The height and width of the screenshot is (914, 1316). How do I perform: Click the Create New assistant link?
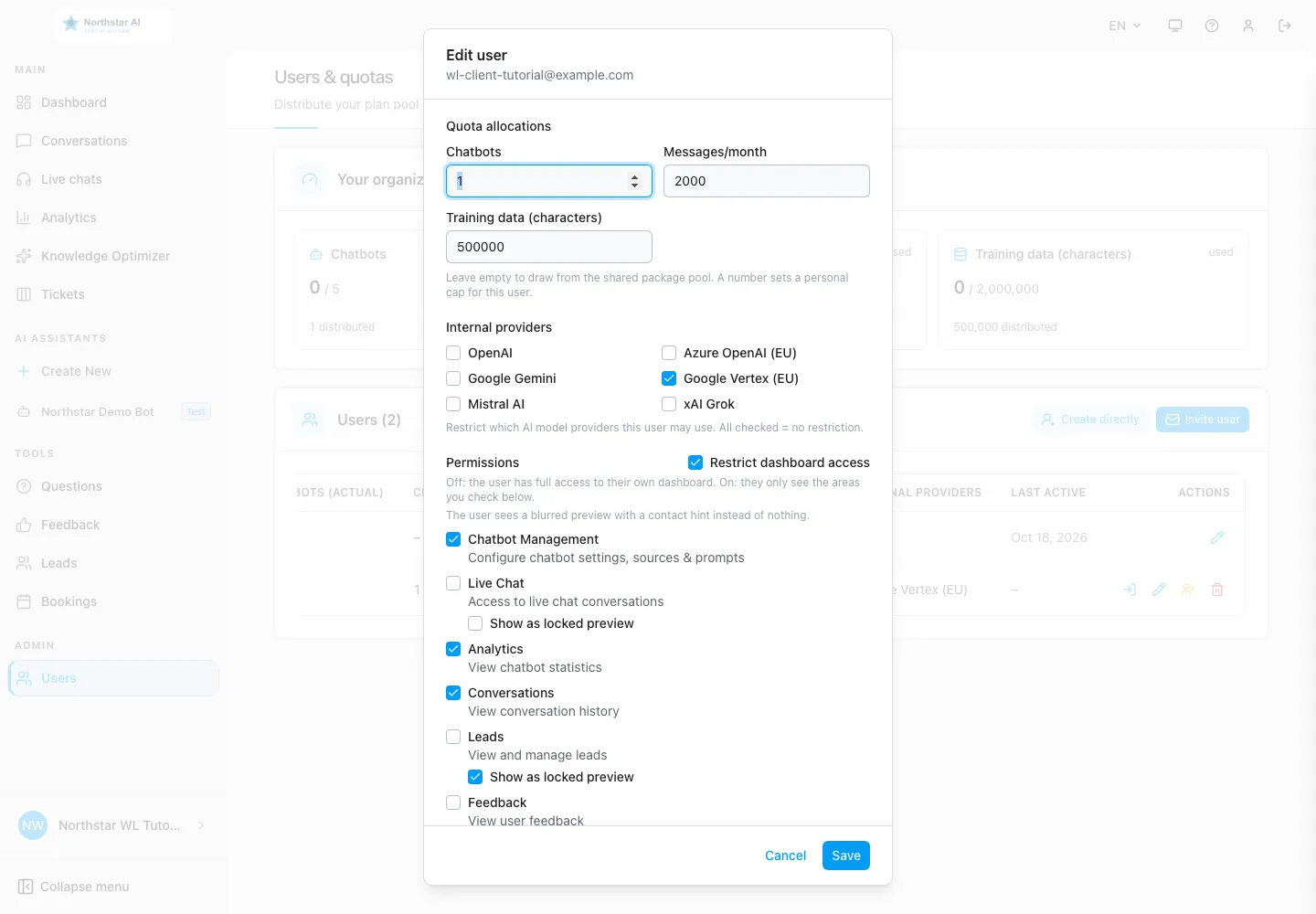tap(77, 371)
